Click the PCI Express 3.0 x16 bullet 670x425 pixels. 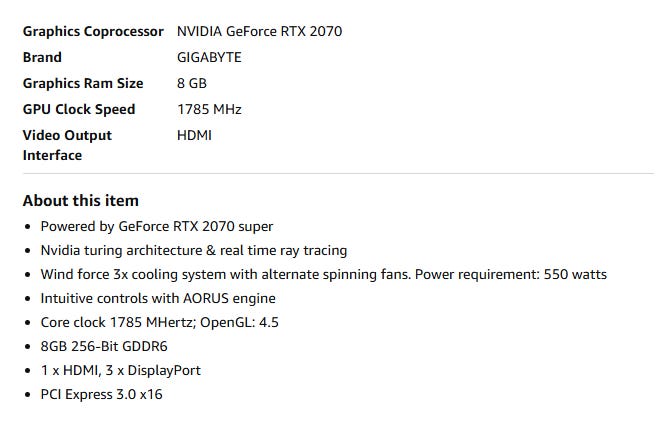coord(101,394)
